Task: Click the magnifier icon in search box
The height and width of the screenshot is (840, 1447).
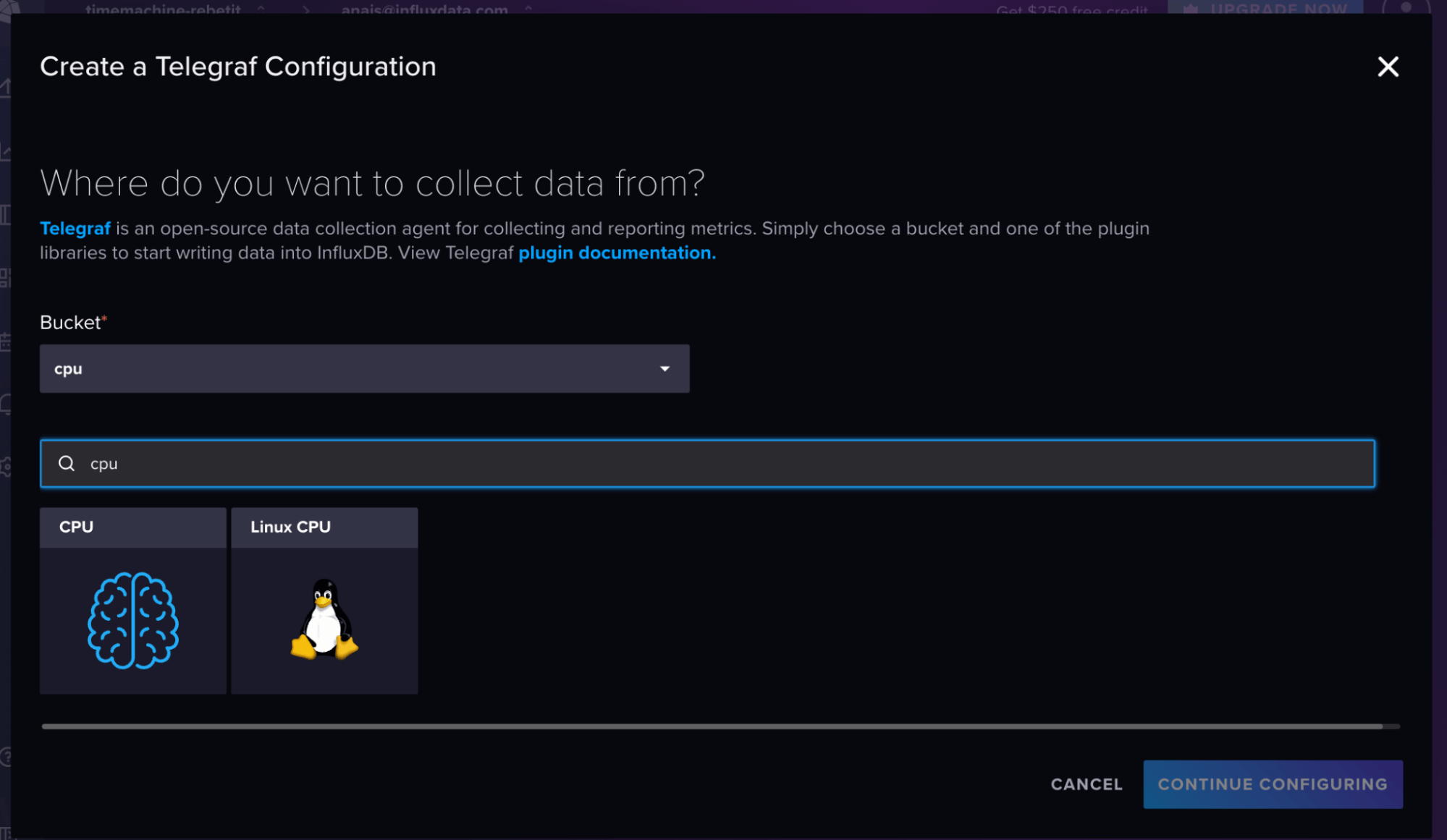Action: (x=67, y=463)
